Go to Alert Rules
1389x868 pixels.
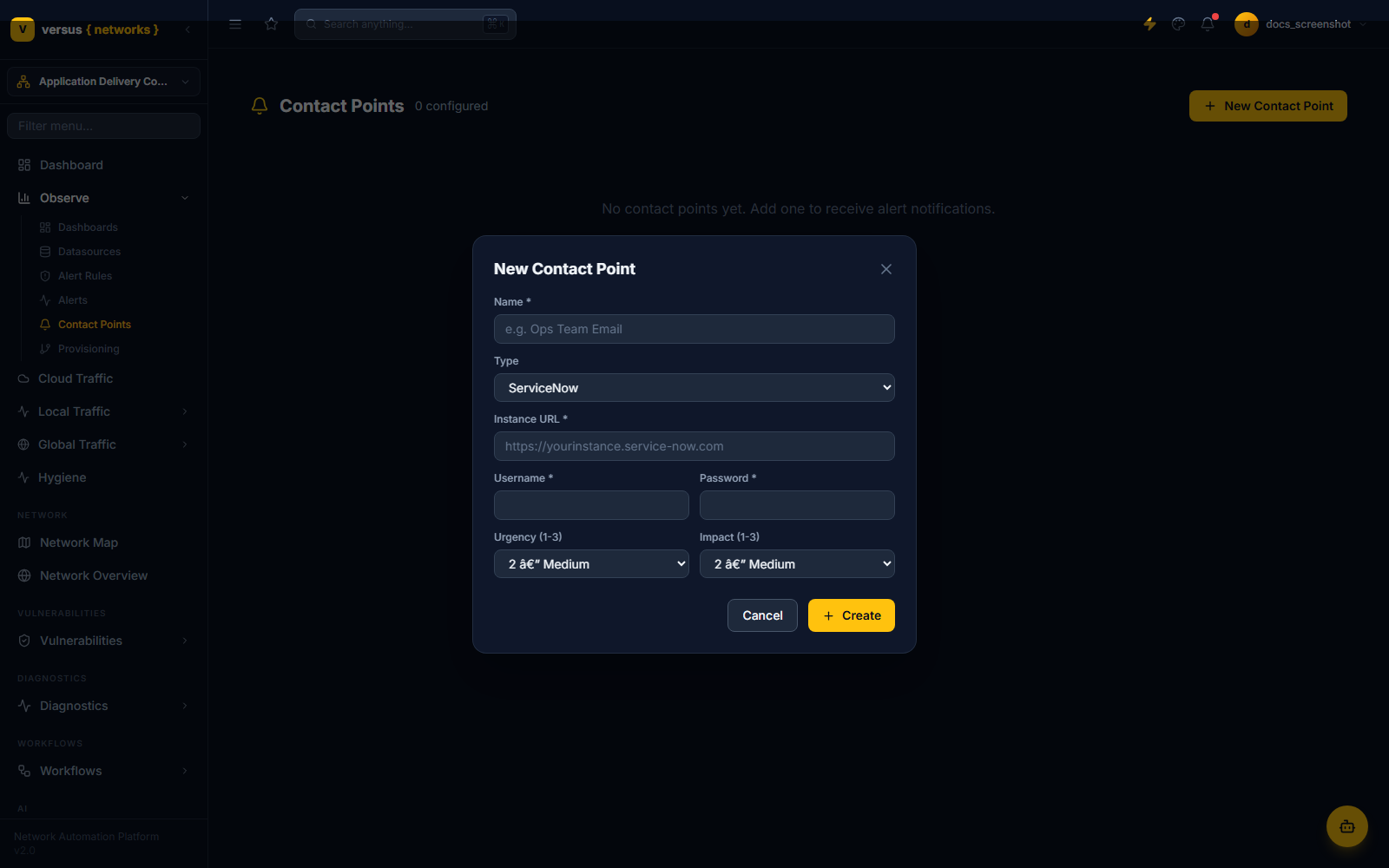pos(85,276)
